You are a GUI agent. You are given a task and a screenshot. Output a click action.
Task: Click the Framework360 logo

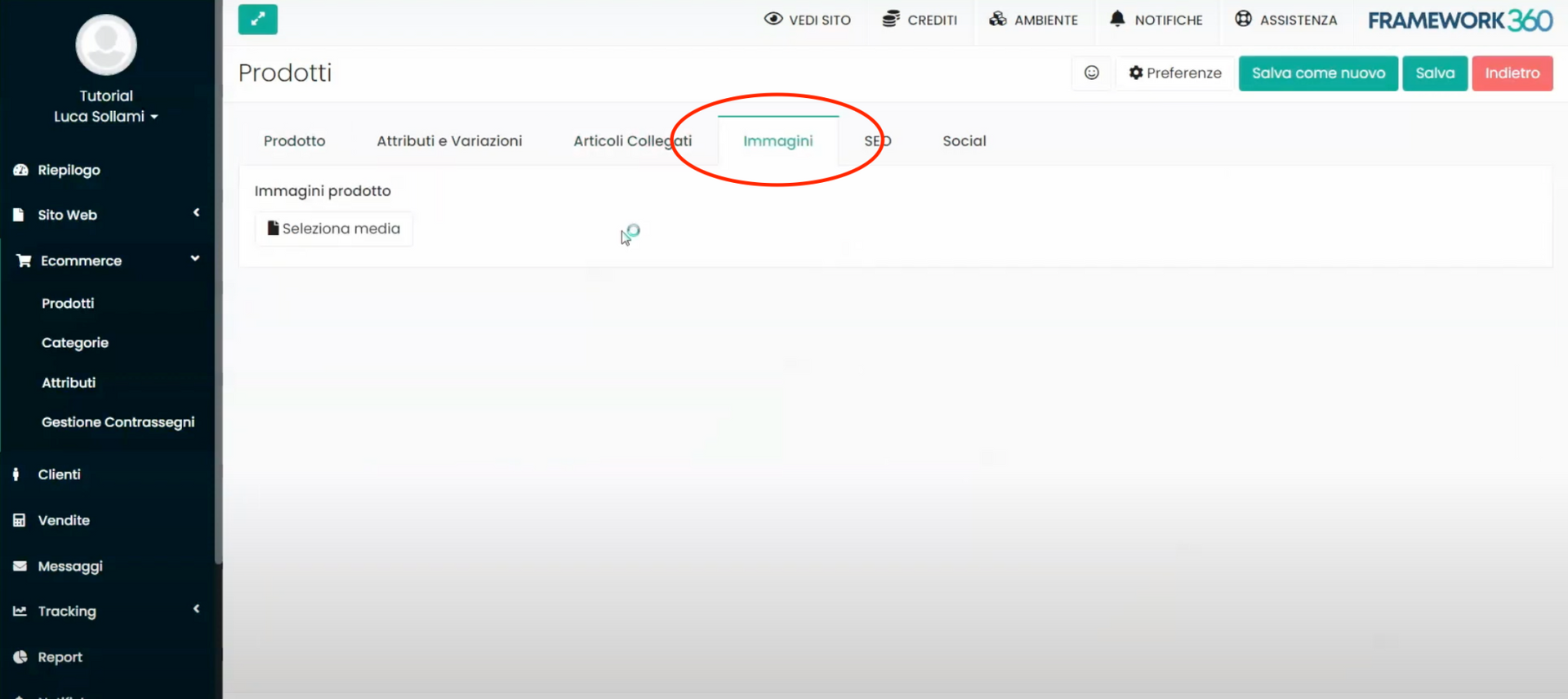pyautogui.click(x=1460, y=20)
